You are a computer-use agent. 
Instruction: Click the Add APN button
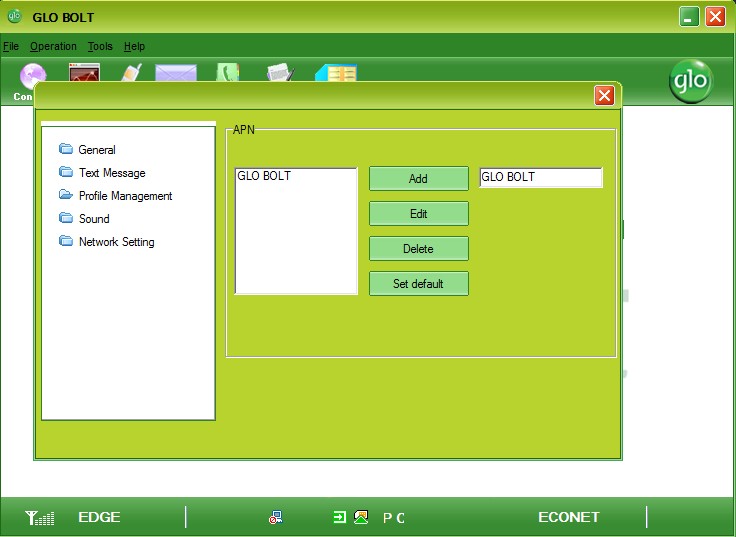tap(418, 179)
